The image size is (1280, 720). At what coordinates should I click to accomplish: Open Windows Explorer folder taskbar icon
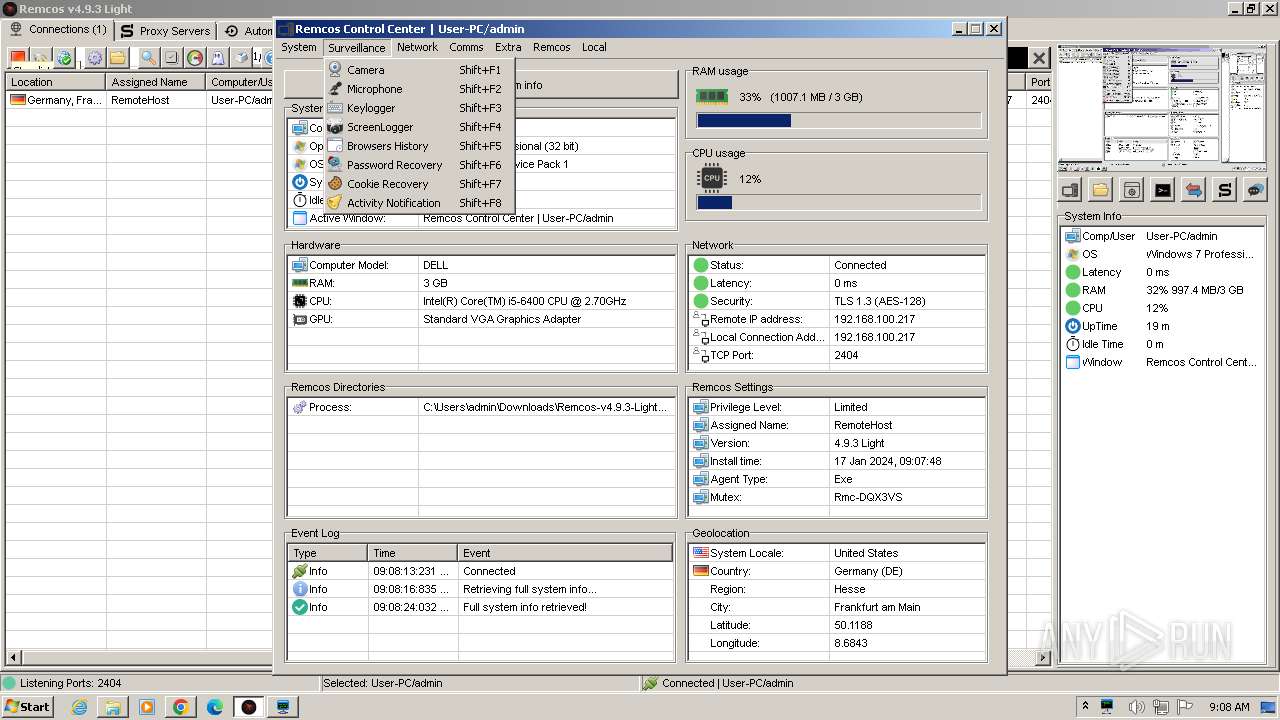pyautogui.click(x=113, y=707)
